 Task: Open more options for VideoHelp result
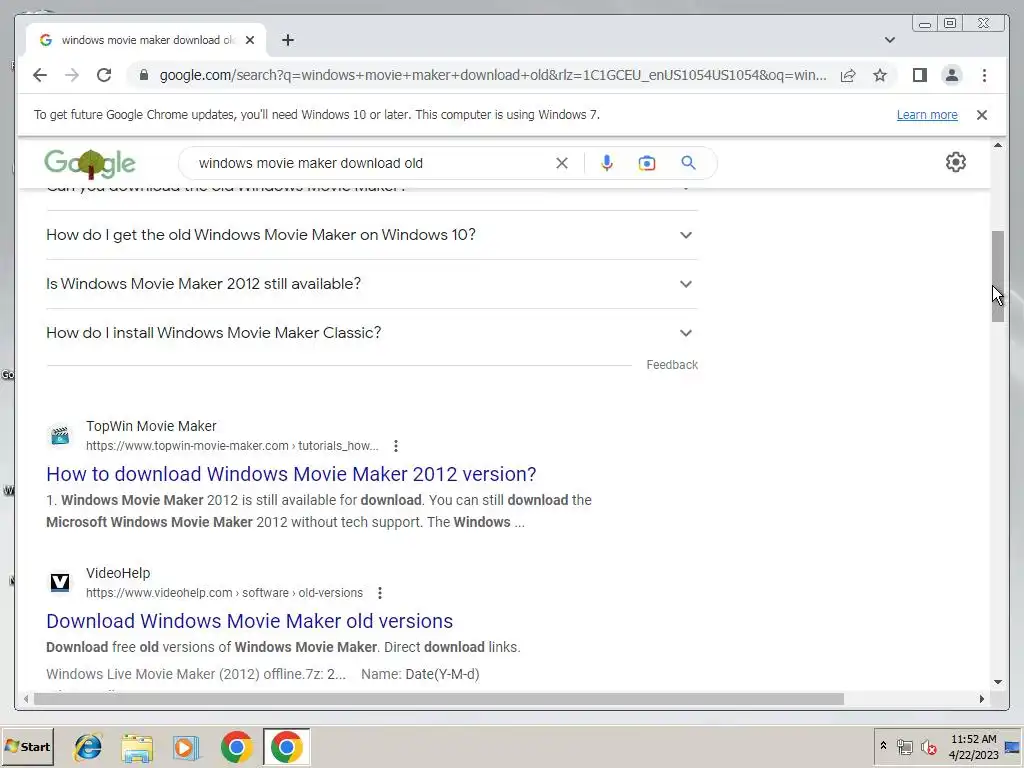pyautogui.click(x=379, y=593)
